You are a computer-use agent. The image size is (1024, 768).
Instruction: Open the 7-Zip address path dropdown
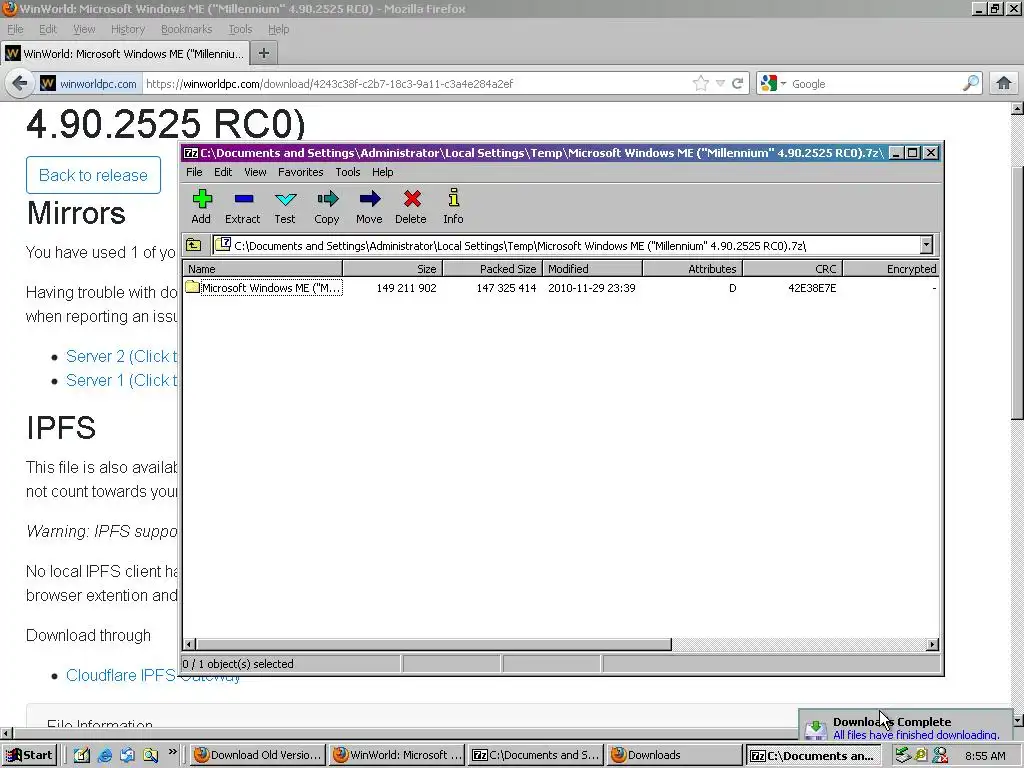click(927, 246)
